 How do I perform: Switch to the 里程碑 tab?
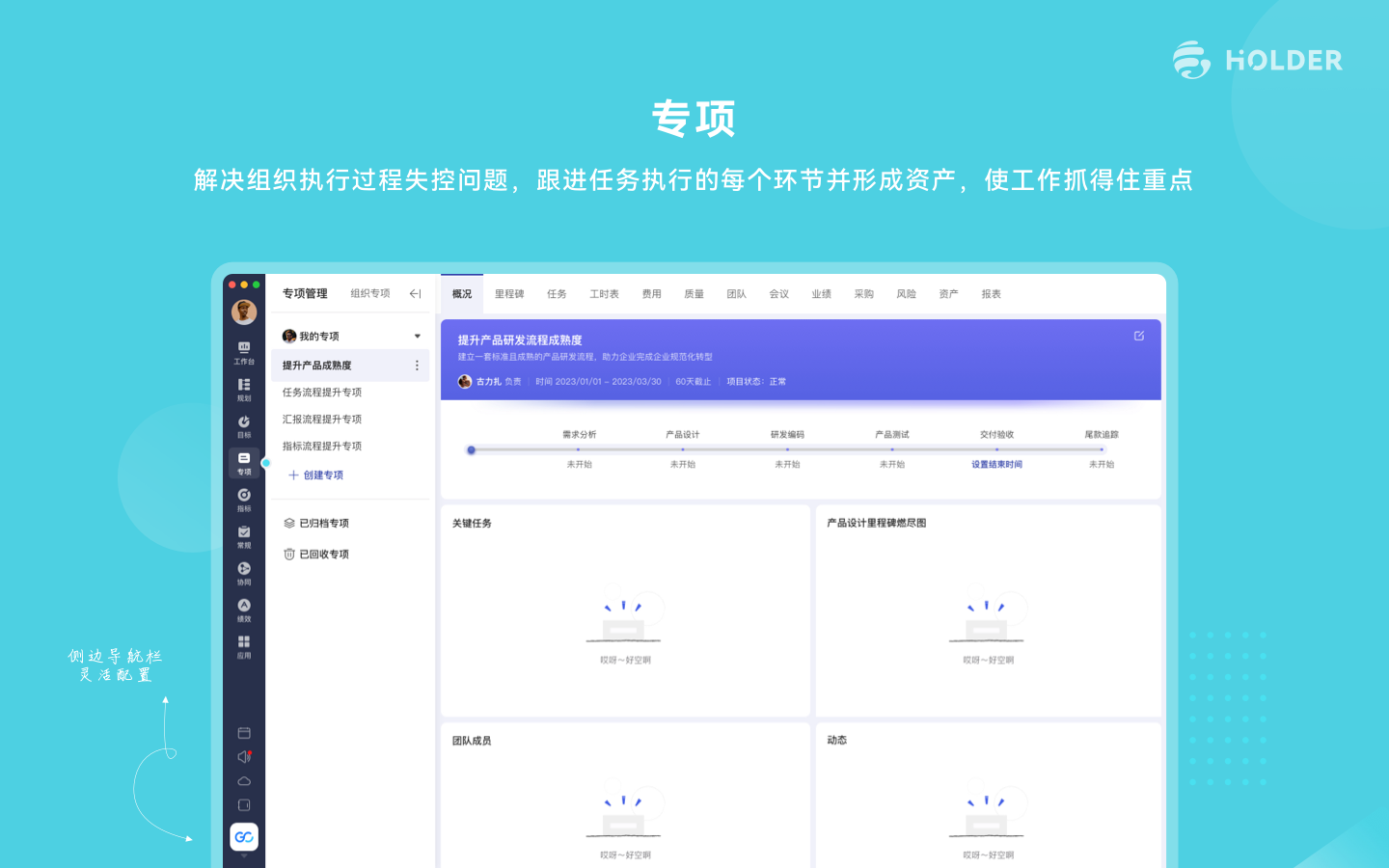pos(509,294)
